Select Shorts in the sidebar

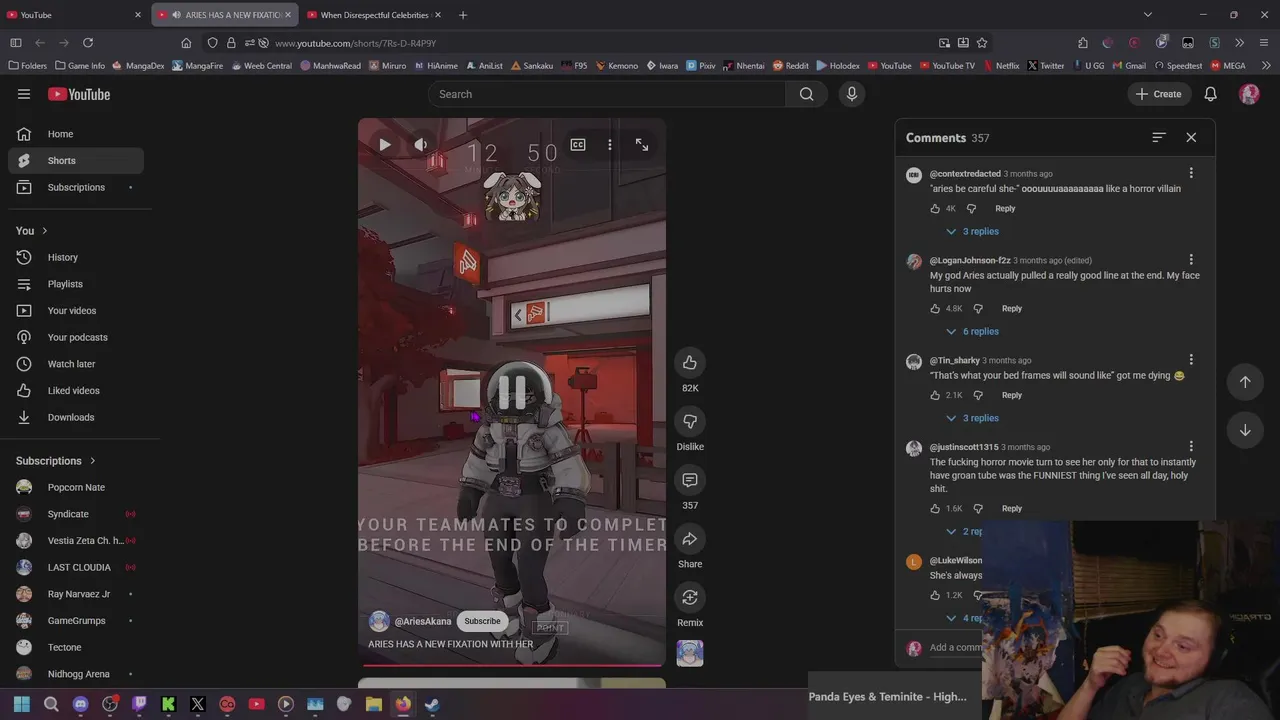76,160
